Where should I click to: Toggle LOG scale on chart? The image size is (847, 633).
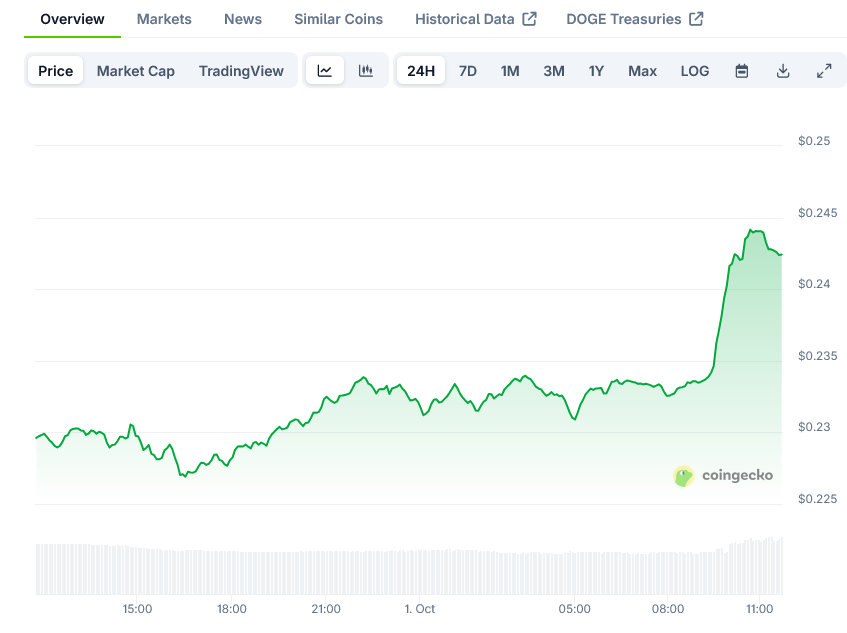pyautogui.click(x=695, y=71)
